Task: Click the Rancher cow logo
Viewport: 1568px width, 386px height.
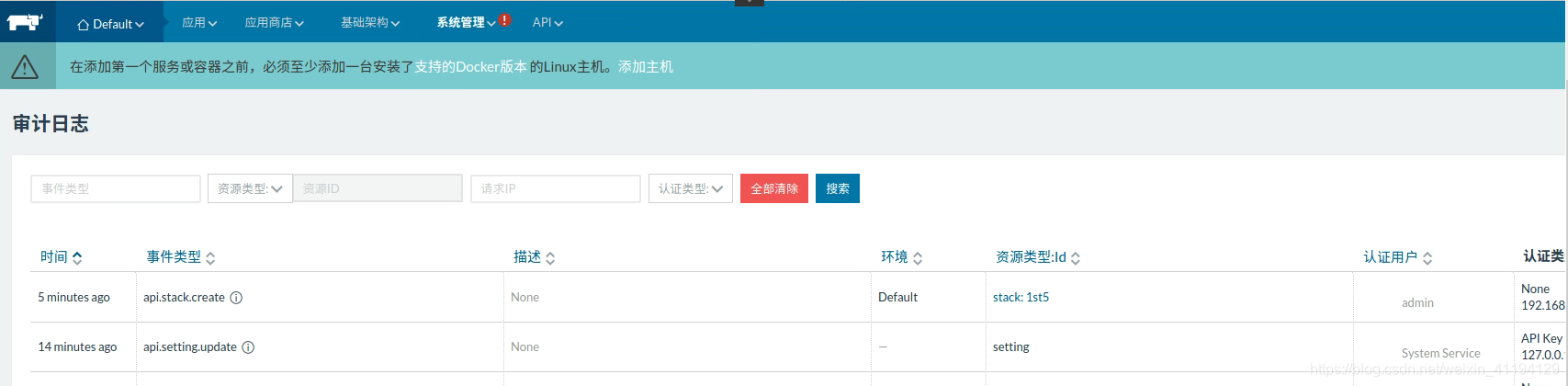Action: coord(25,22)
